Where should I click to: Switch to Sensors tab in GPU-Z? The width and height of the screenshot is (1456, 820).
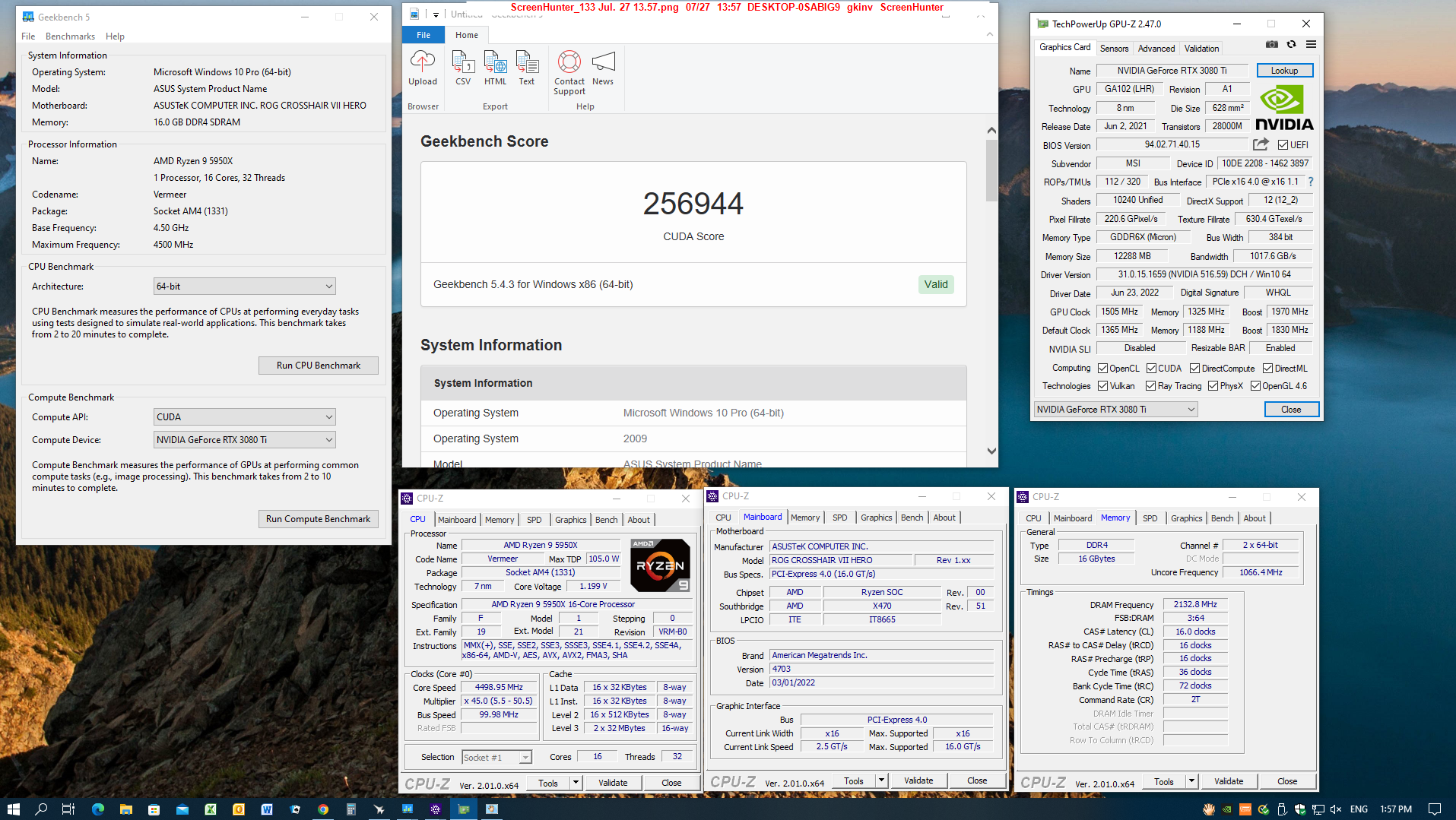click(x=1114, y=48)
